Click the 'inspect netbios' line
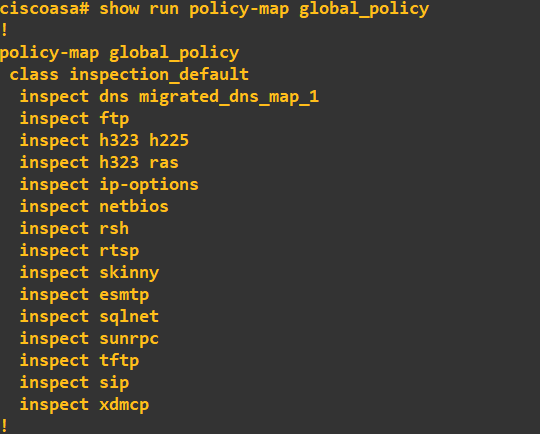 pos(94,207)
